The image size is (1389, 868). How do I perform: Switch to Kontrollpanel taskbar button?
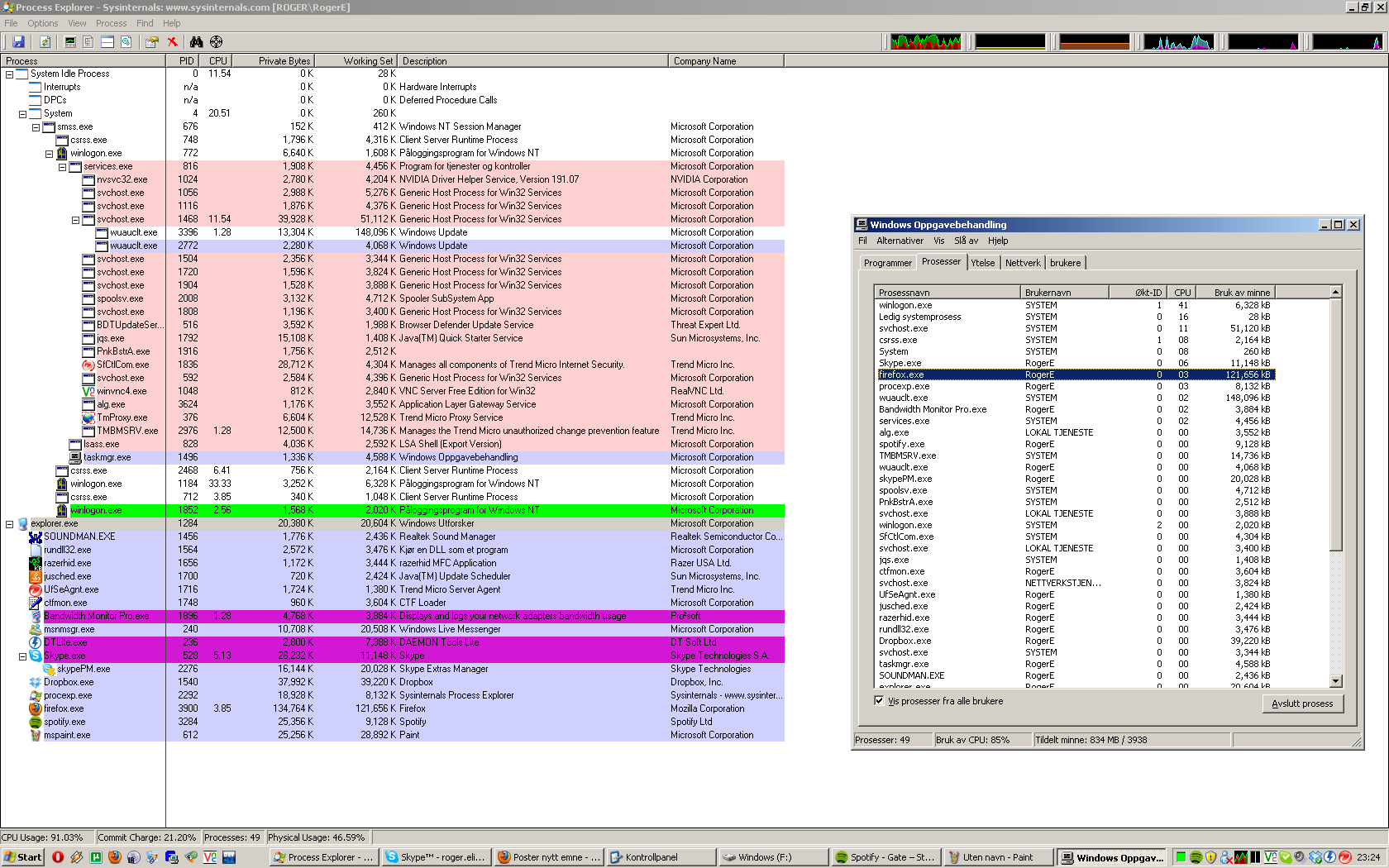click(660, 857)
